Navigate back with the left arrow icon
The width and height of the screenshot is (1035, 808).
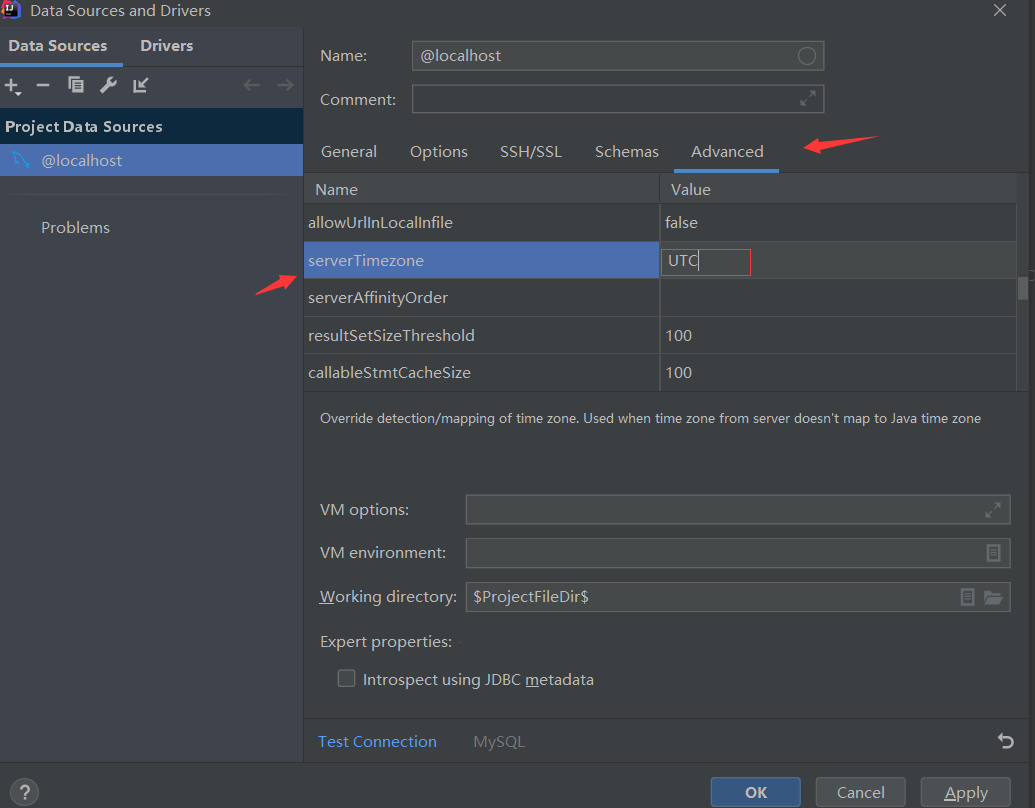point(252,86)
